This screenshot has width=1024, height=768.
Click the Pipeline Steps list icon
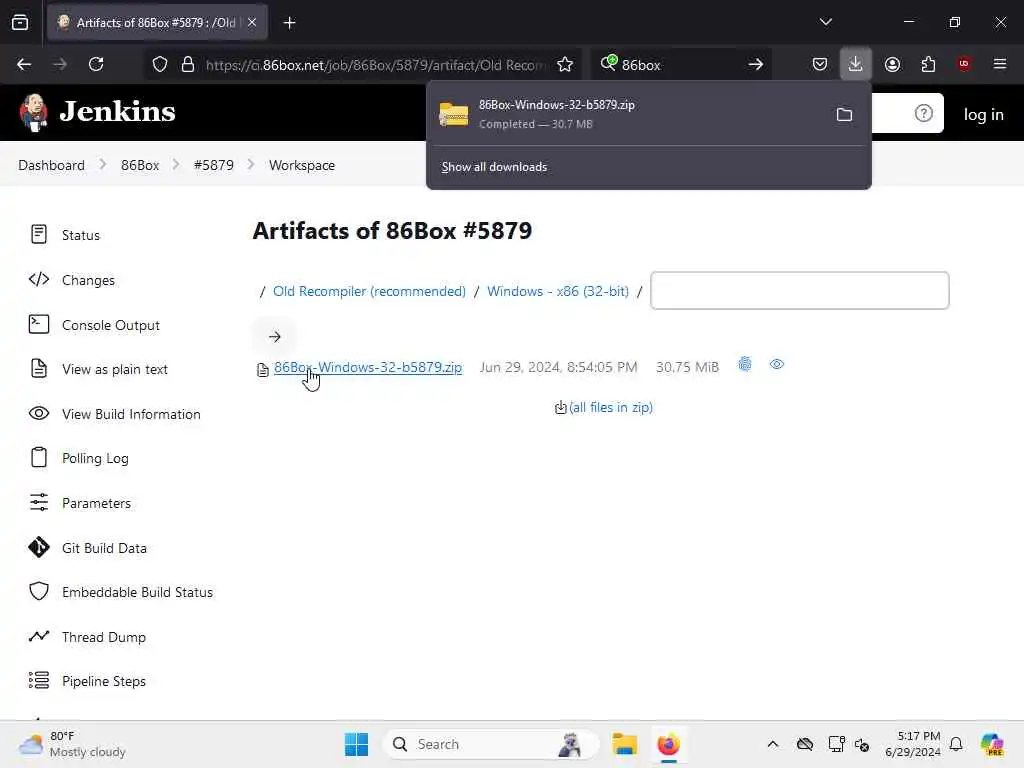(39, 680)
